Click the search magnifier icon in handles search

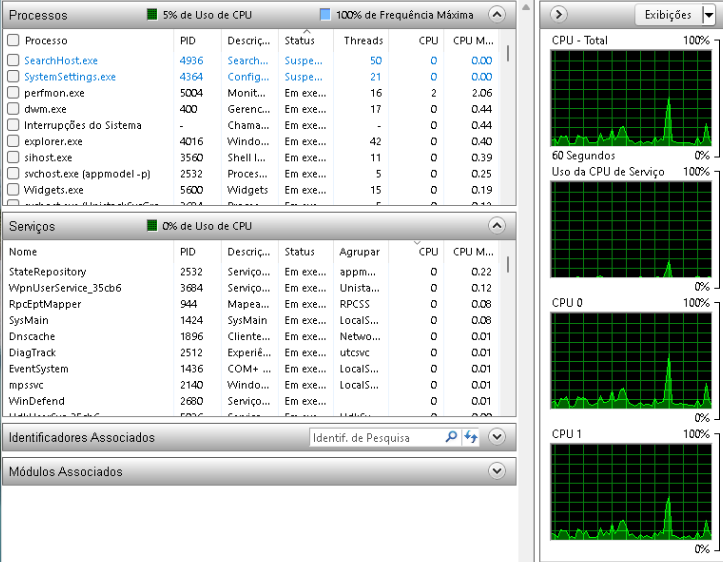click(x=451, y=437)
